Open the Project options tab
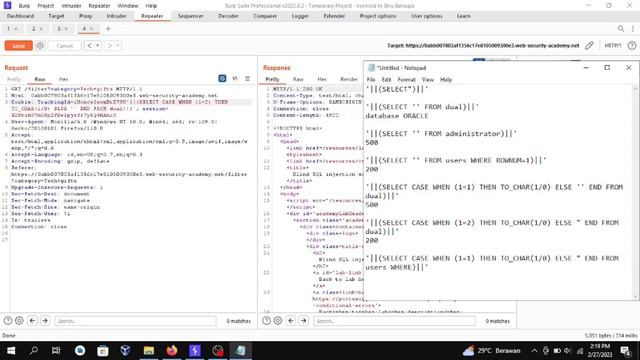The image size is (640, 360). 378,16
